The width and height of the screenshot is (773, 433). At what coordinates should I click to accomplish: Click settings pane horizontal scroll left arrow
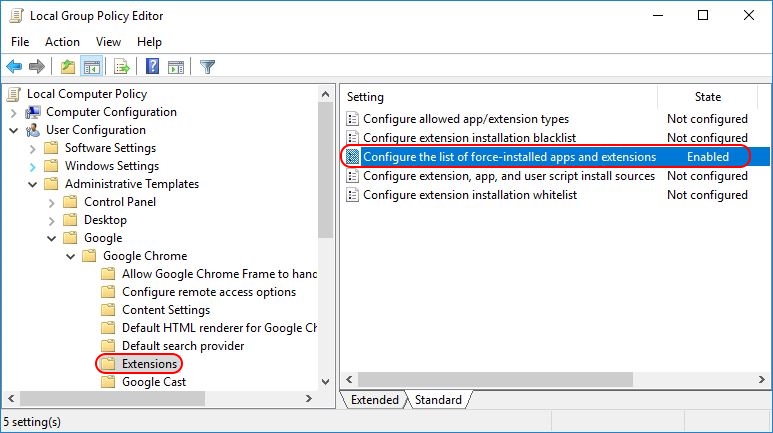point(349,380)
